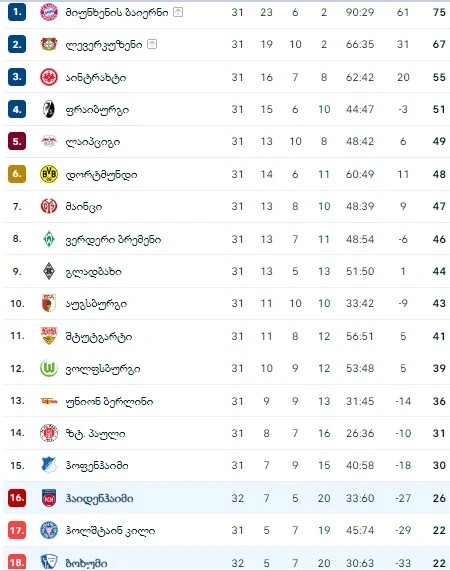
Task: Click the blue rank 1 position badge
Action: click(17, 12)
